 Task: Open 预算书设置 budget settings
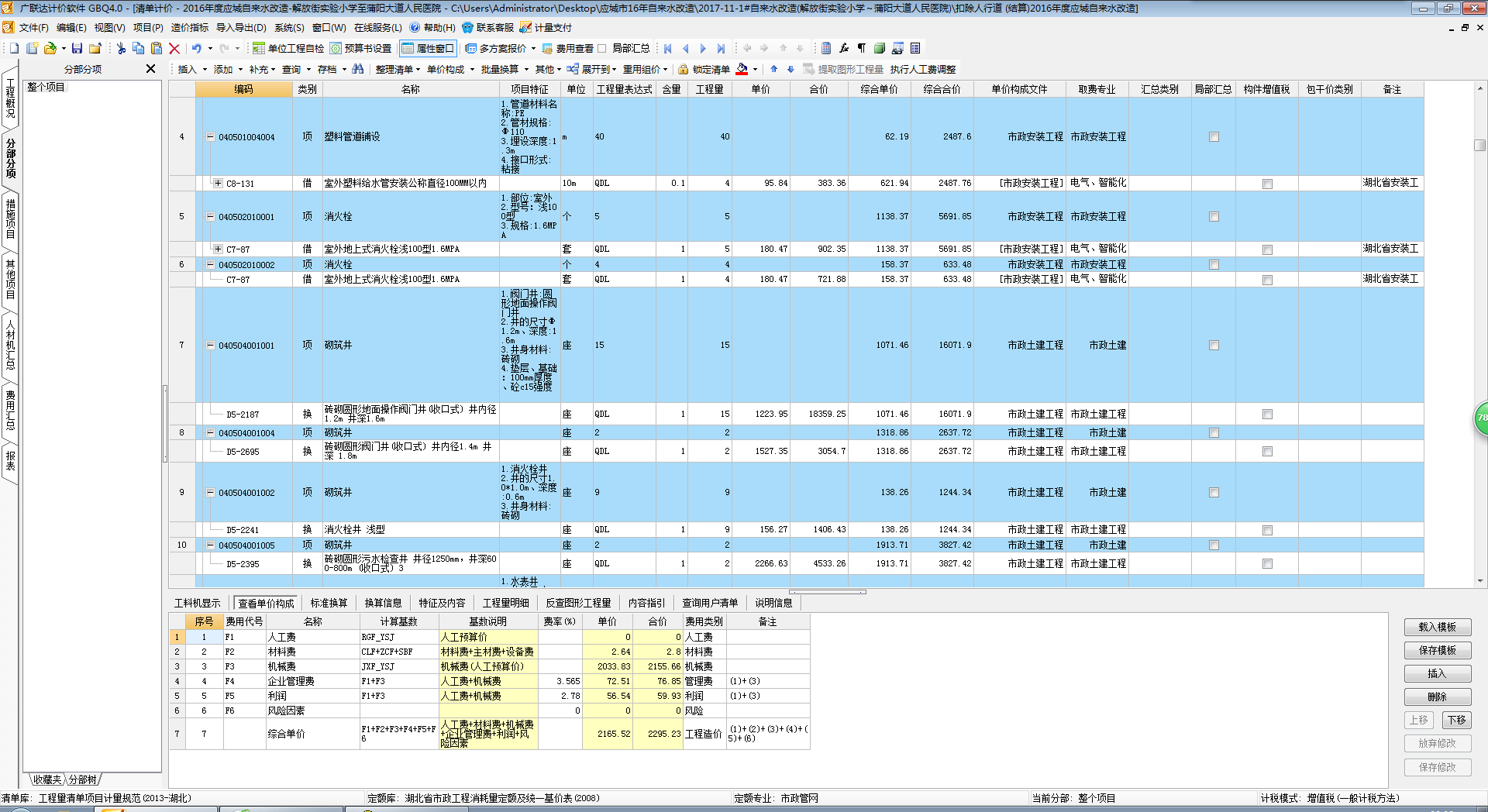(360, 48)
